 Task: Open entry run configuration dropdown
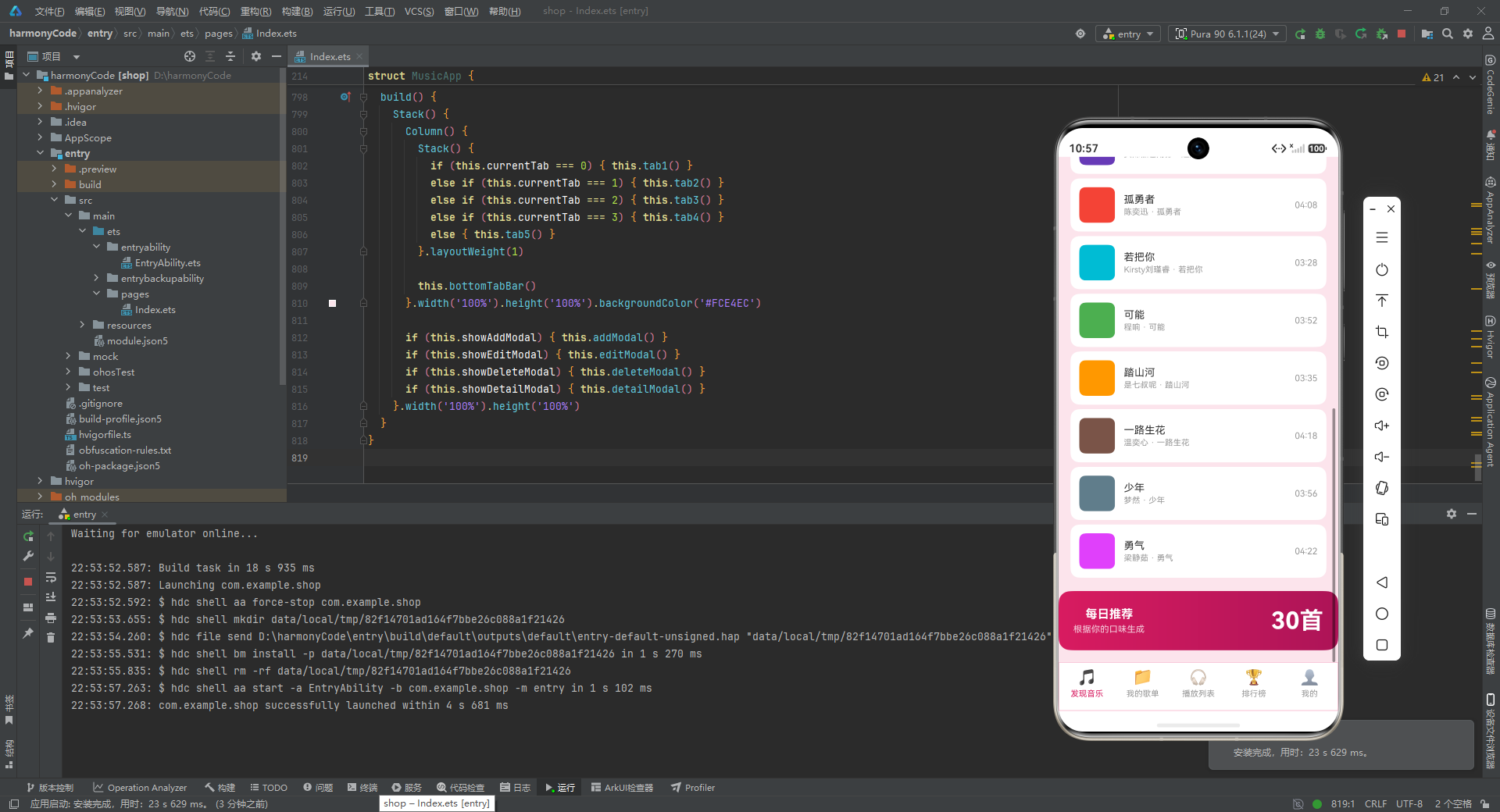point(1128,34)
